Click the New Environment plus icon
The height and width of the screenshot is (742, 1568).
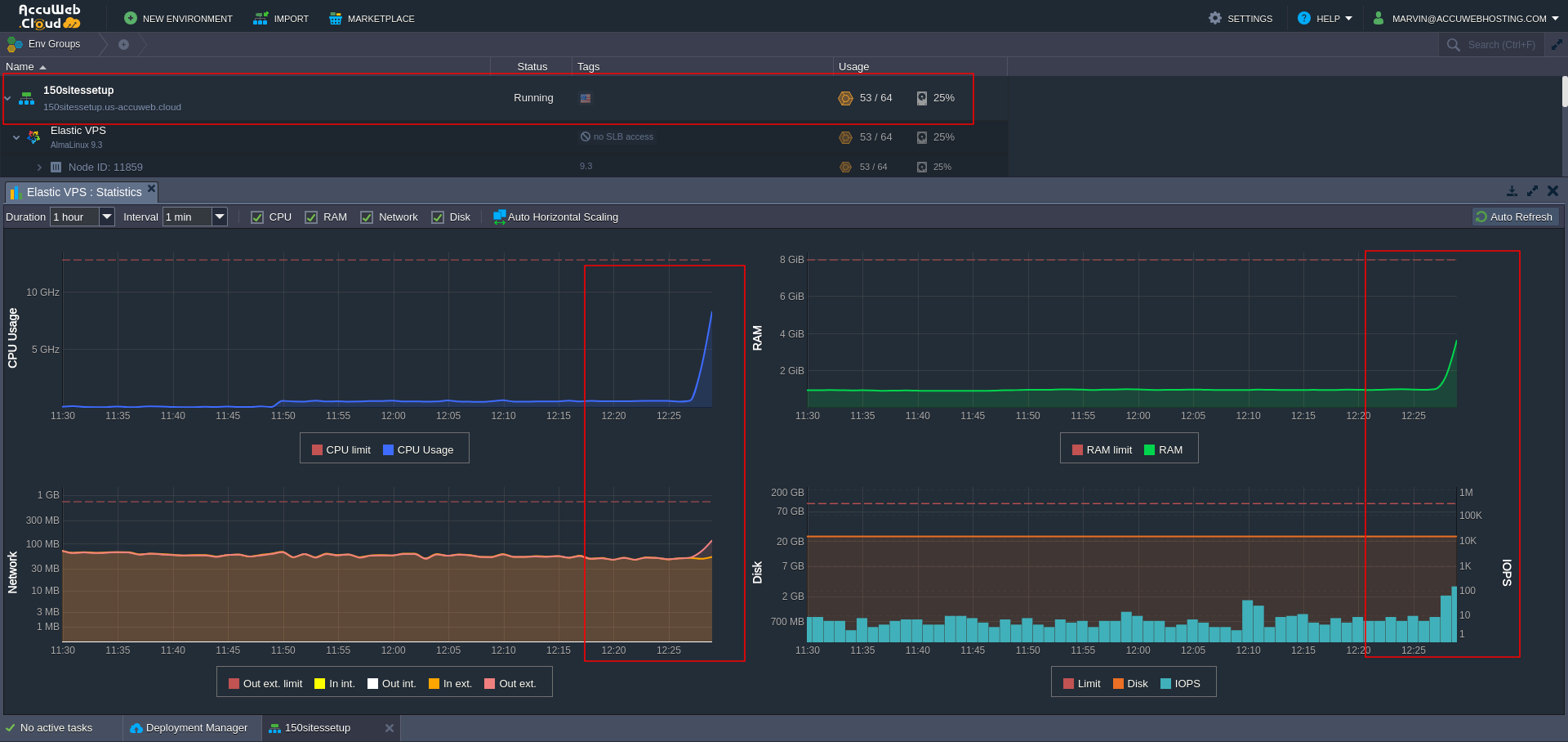(x=131, y=18)
